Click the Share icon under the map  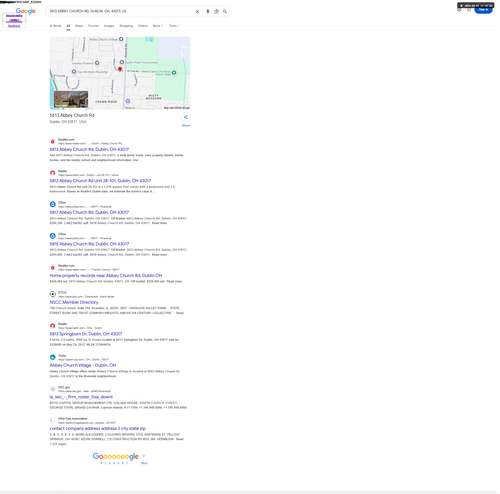tap(186, 117)
